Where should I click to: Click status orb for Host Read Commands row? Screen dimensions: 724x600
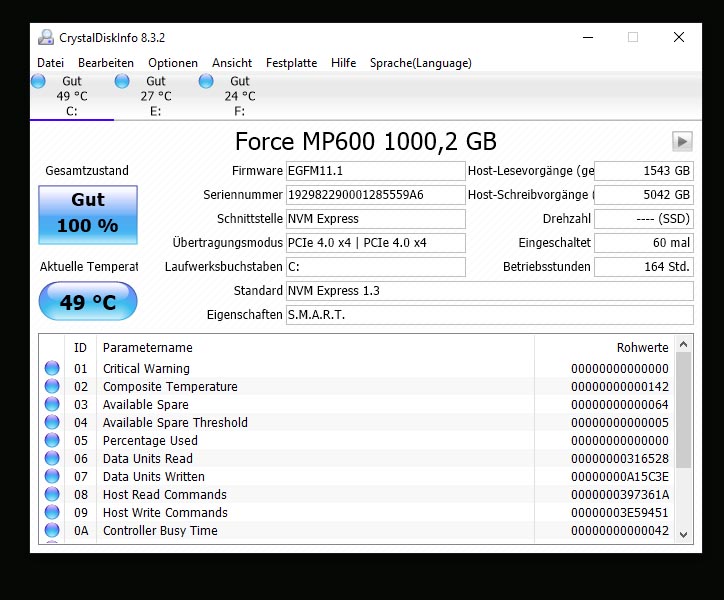(52, 494)
